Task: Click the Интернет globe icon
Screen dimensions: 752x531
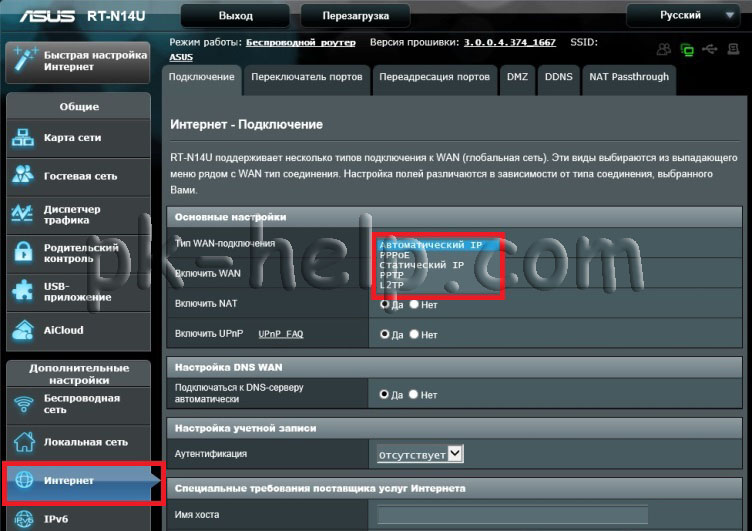Action: 24,479
